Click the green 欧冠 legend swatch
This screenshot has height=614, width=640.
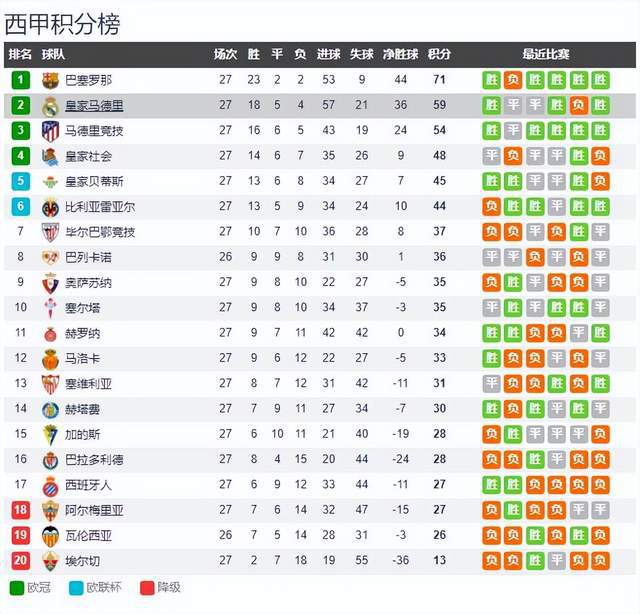(16, 588)
